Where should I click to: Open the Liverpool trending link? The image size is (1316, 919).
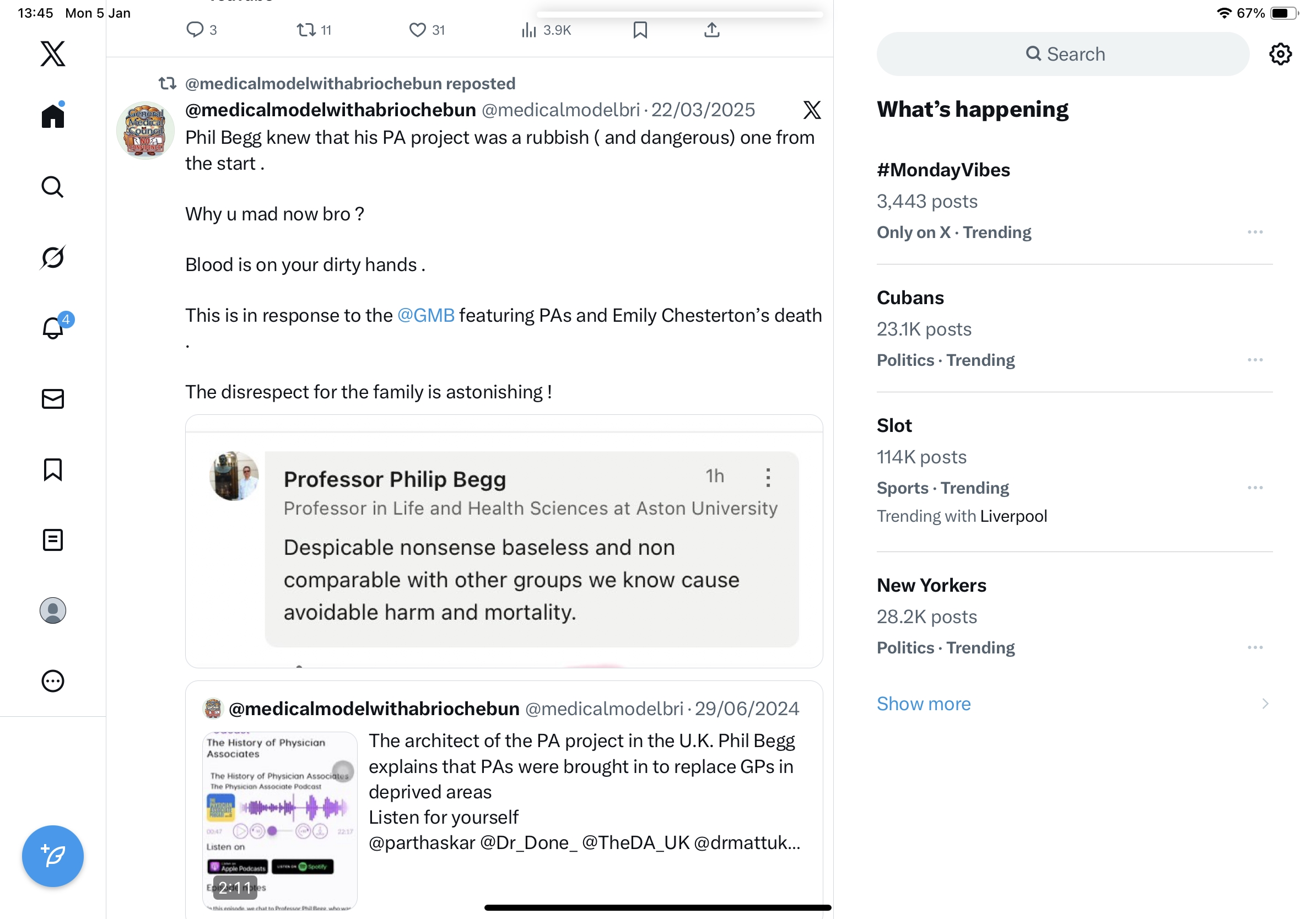1013,516
